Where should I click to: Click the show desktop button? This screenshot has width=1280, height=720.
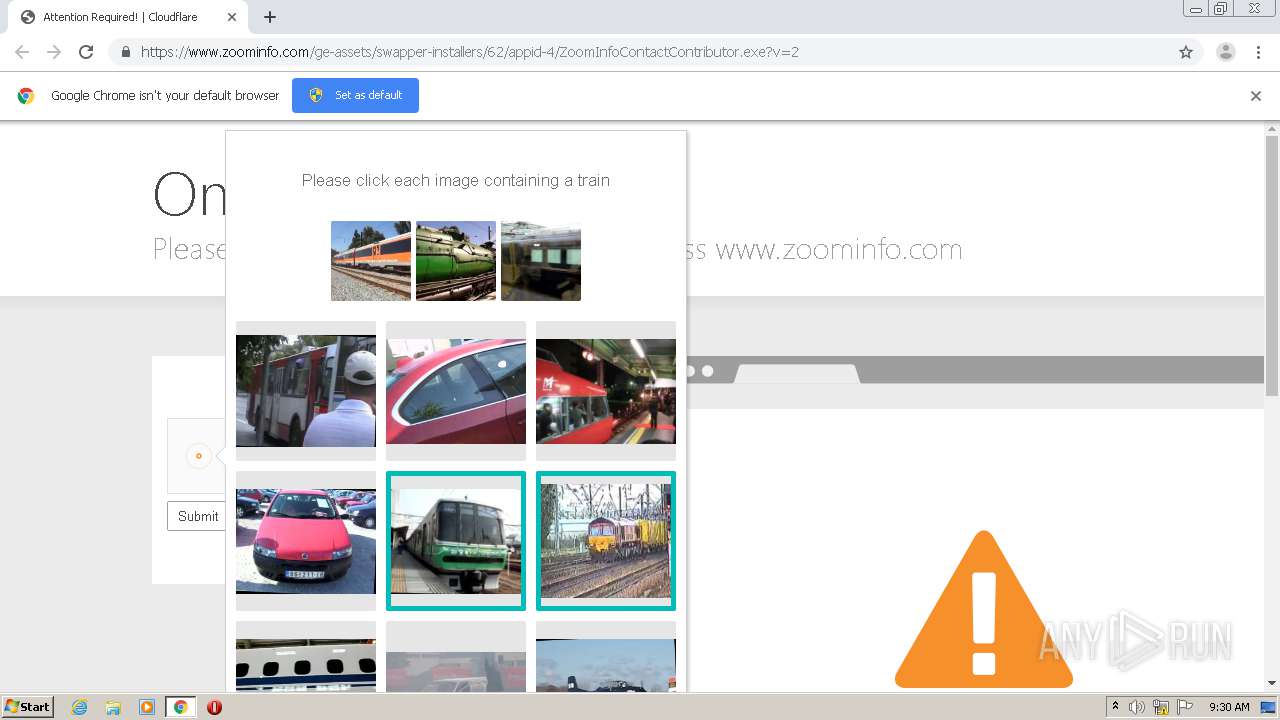coord(1268,707)
